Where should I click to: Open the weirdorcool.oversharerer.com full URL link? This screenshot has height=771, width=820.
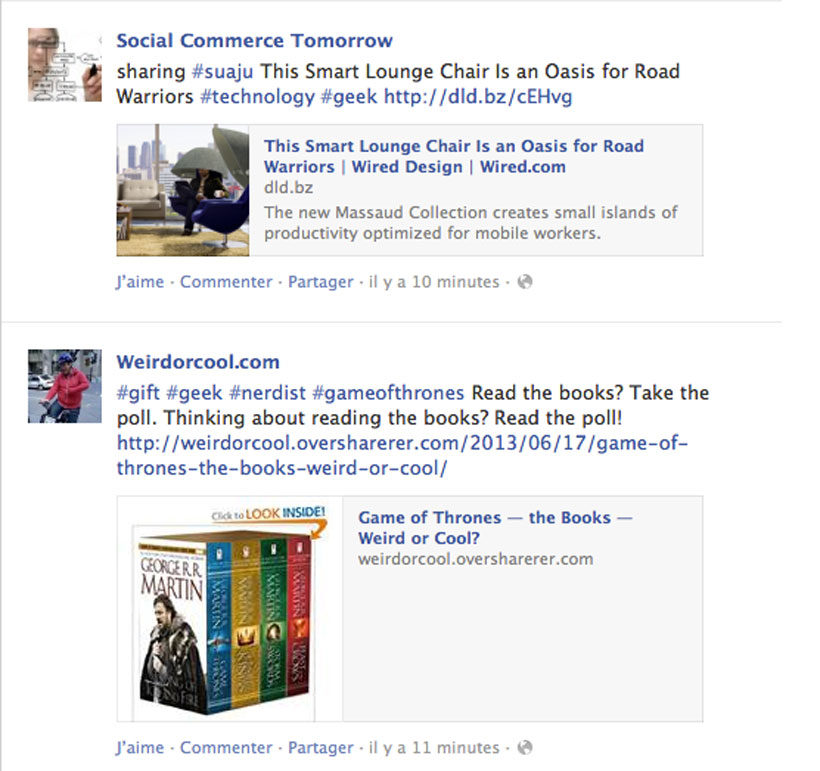(402, 456)
